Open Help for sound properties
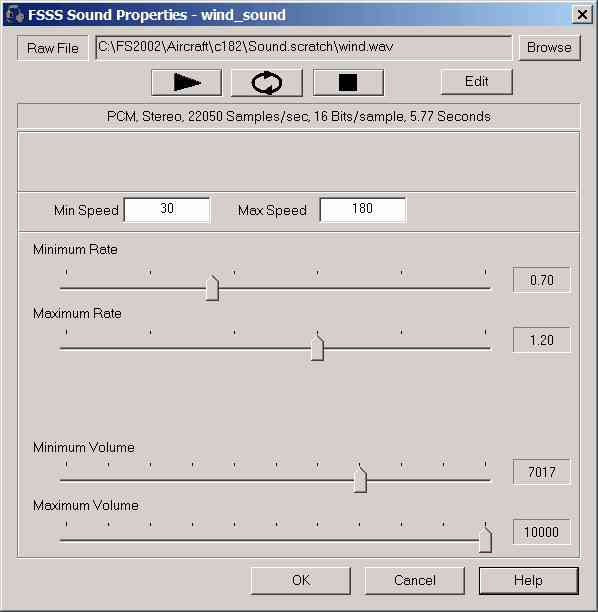Viewport: 598px width, 612px height. point(529,580)
